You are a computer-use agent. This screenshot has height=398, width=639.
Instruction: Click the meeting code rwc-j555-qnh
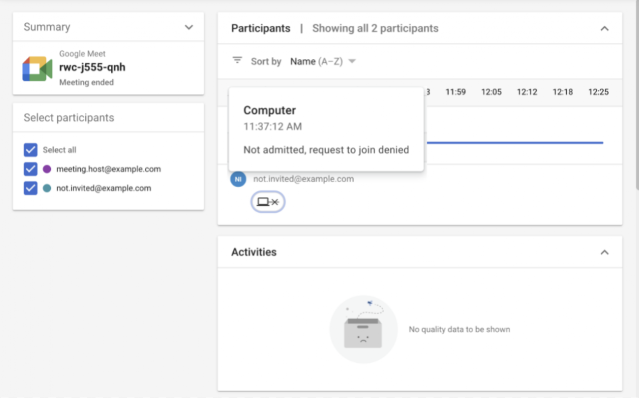pos(92,67)
